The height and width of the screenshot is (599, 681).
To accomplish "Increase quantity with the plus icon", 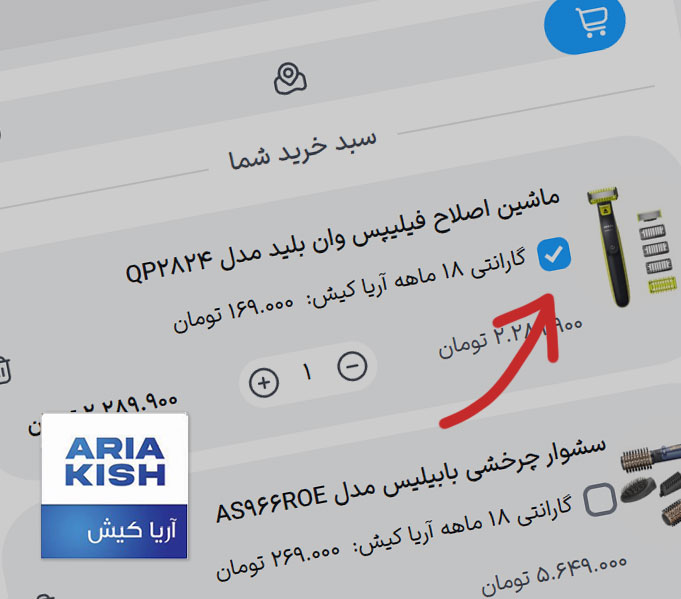I will coord(264,383).
